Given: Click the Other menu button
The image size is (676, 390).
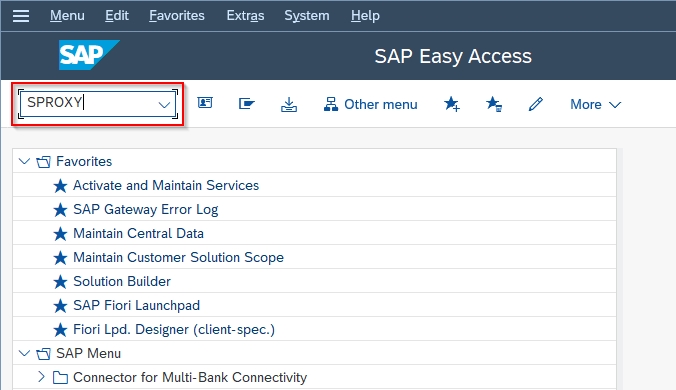Looking at the screenshot, I should point(371,104).
